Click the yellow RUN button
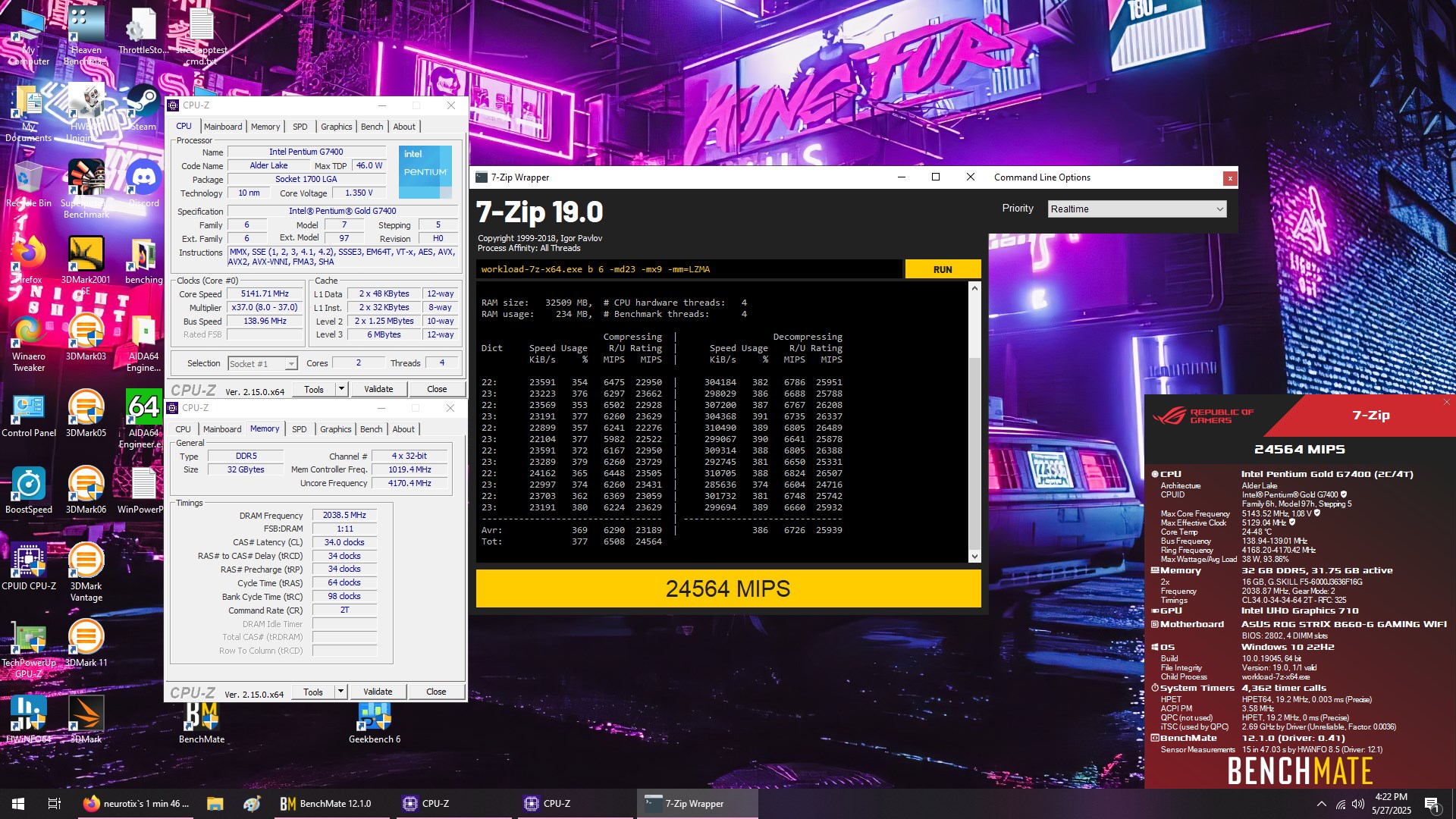 click(943, 269)
